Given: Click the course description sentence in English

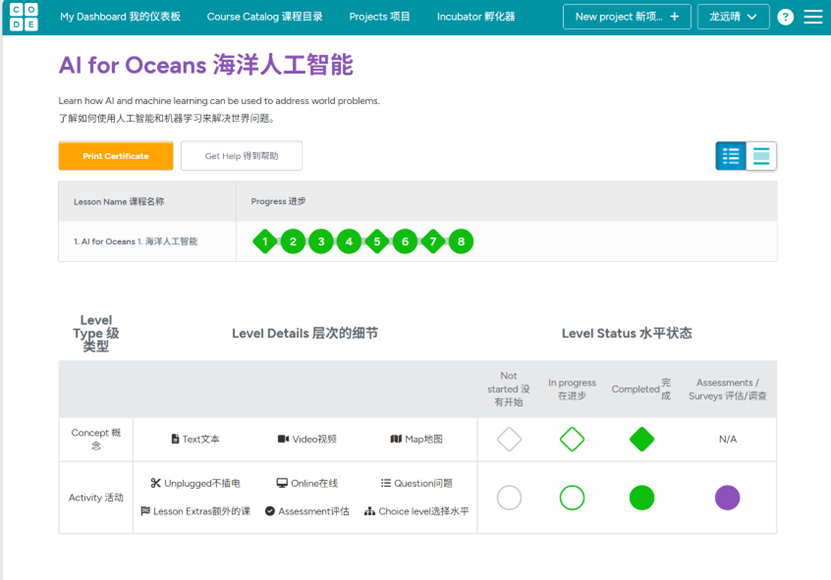Looking at the screenshot, I should (219, 101).
